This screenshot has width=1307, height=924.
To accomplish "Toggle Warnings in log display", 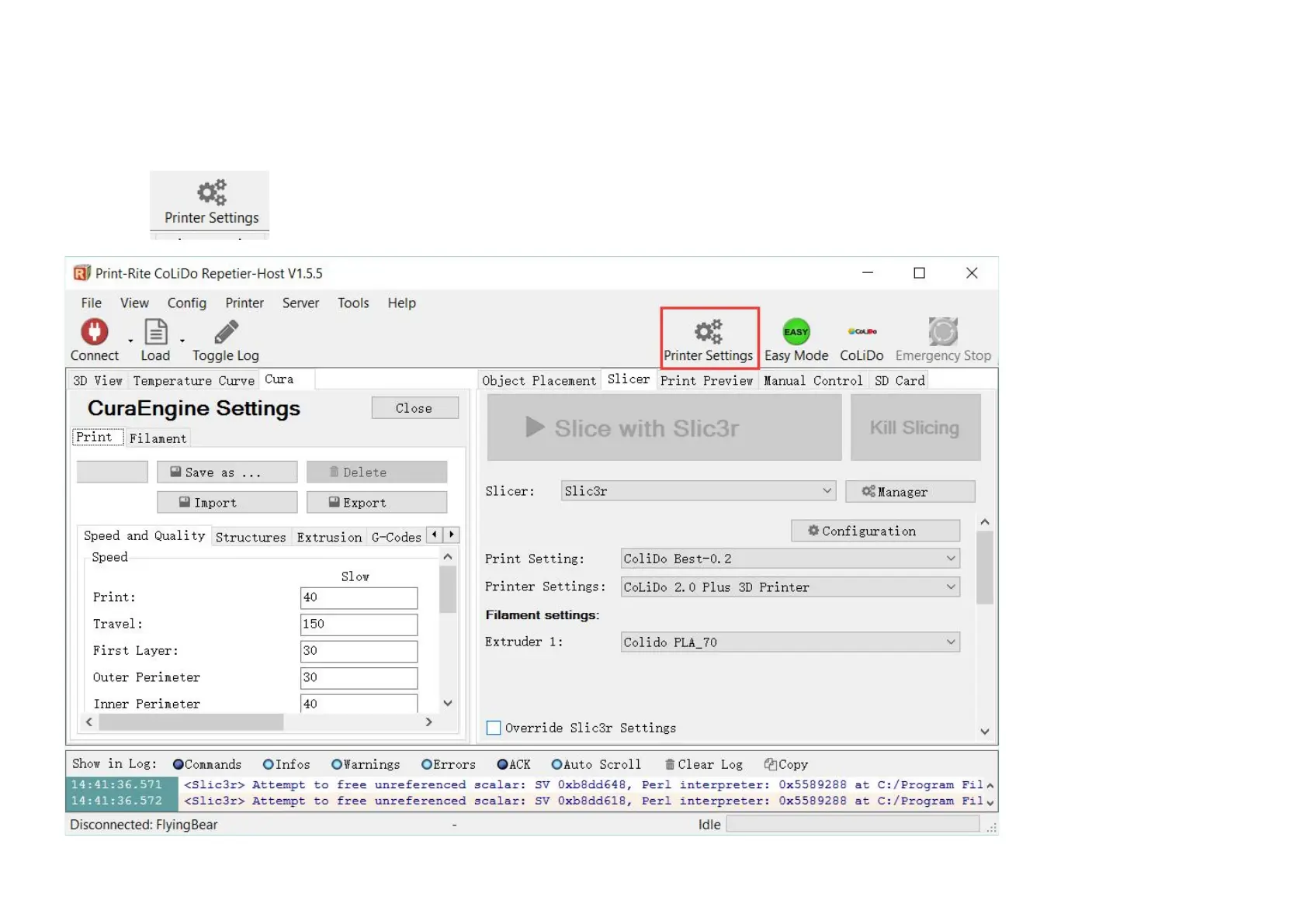I will tap(337, 765).
